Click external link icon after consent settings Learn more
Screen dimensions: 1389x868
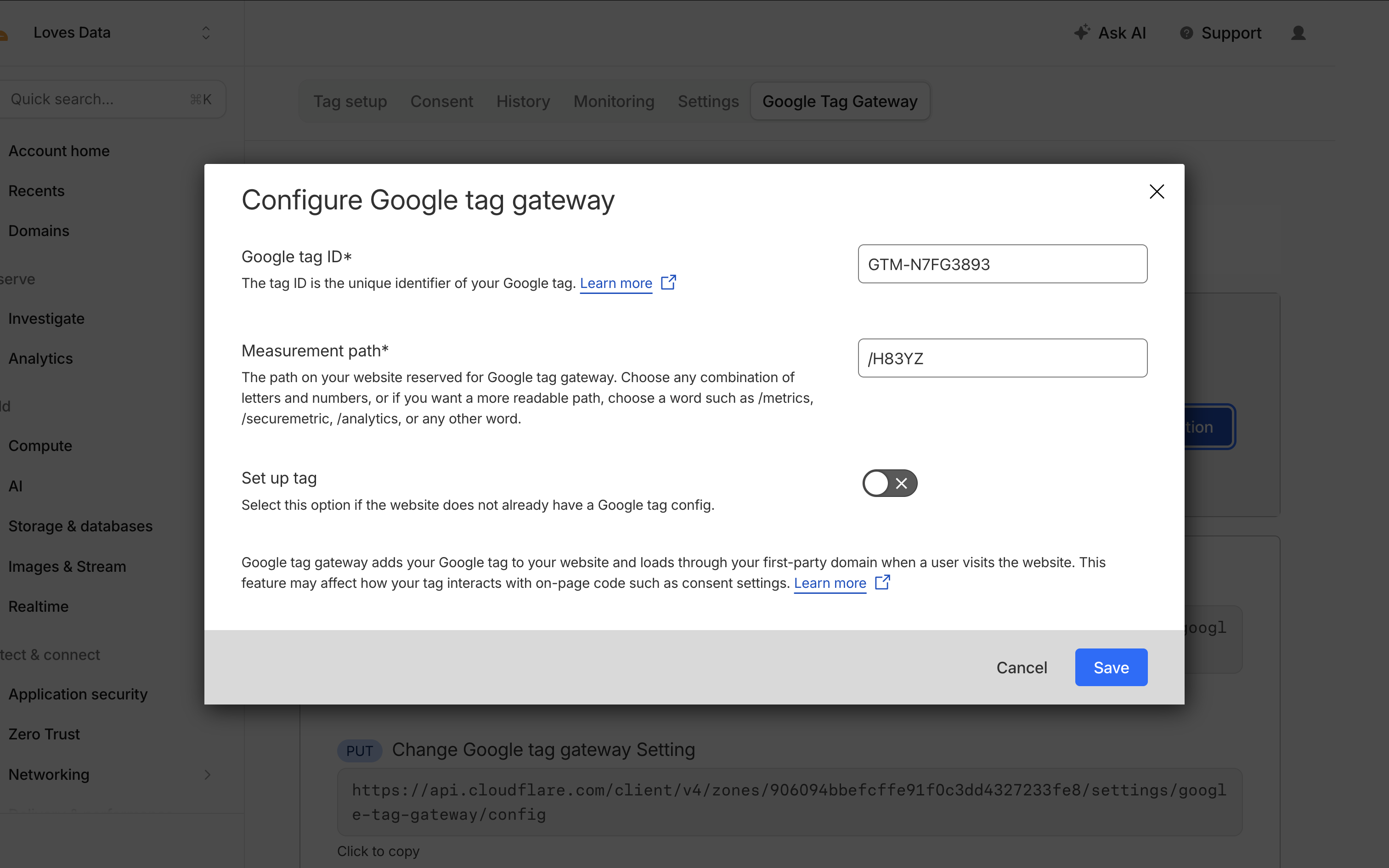[882, 582]
